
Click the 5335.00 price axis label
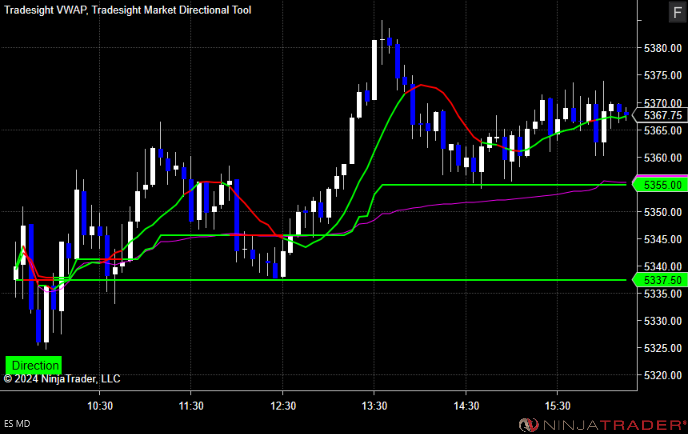tap(663, 294)
